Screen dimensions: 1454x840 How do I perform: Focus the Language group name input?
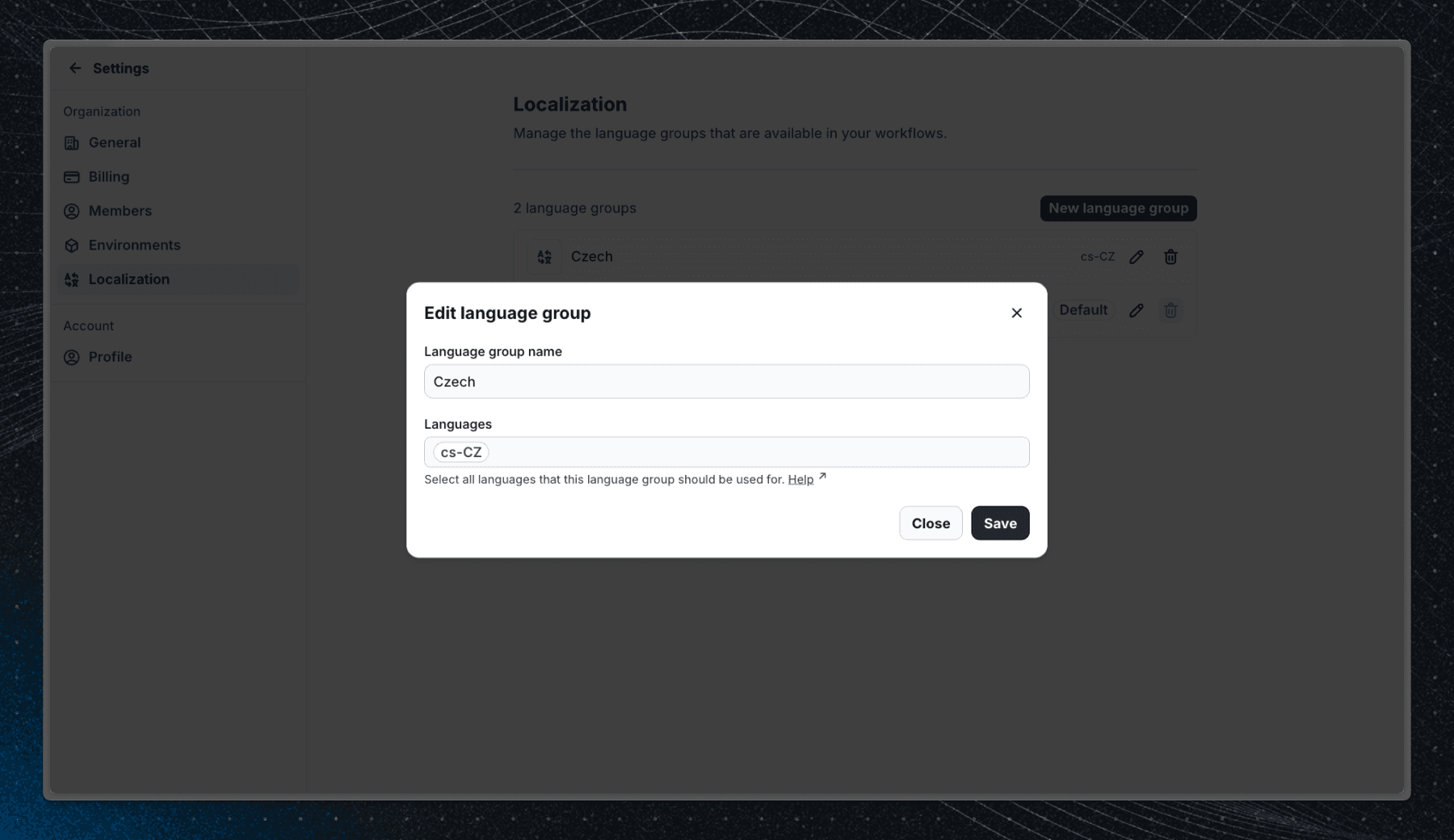726,381
